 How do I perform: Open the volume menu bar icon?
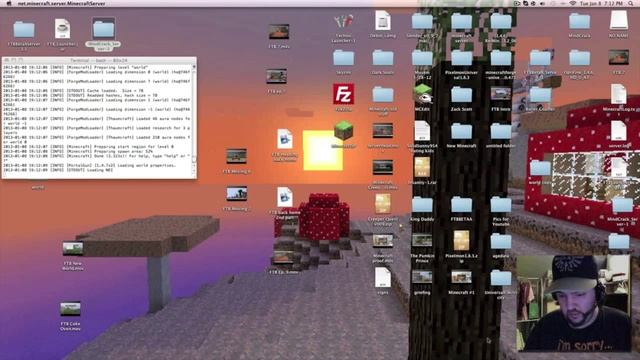[542, 3]
